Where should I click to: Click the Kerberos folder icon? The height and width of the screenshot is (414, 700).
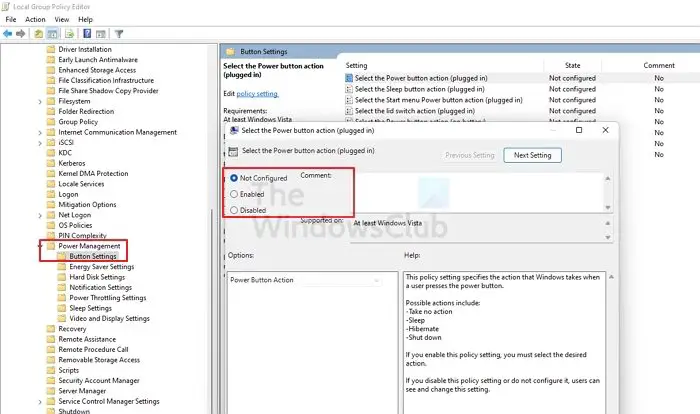pos(51,163)
